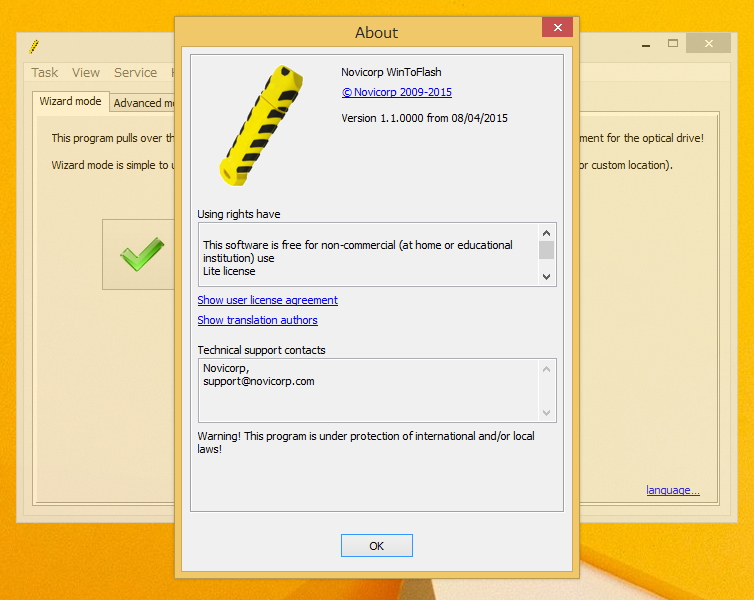Click up arrow of the usage rights scrollbar

546,233
